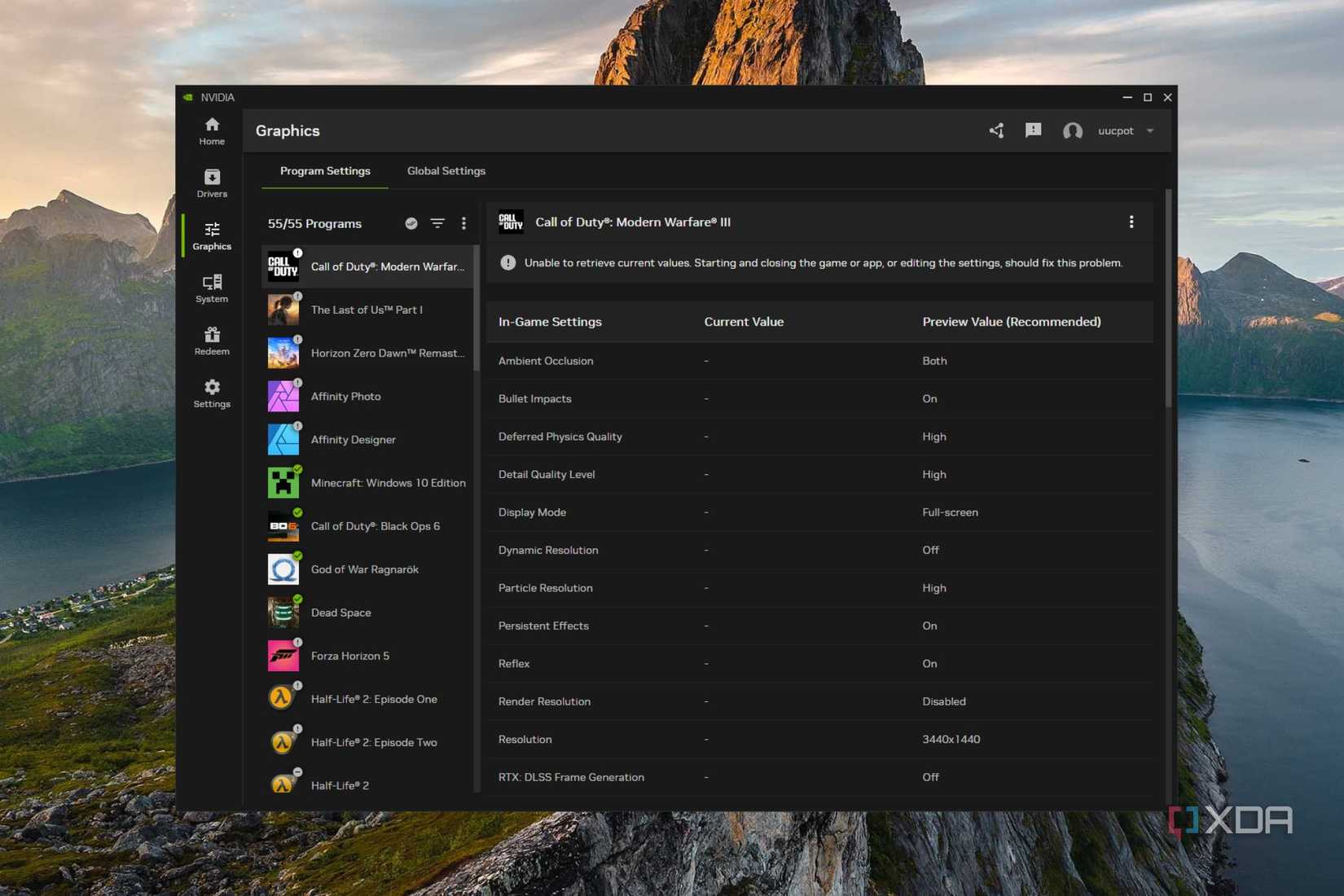
Task: Switch to the Global Settings tab
Action: (x=446, y=171)
